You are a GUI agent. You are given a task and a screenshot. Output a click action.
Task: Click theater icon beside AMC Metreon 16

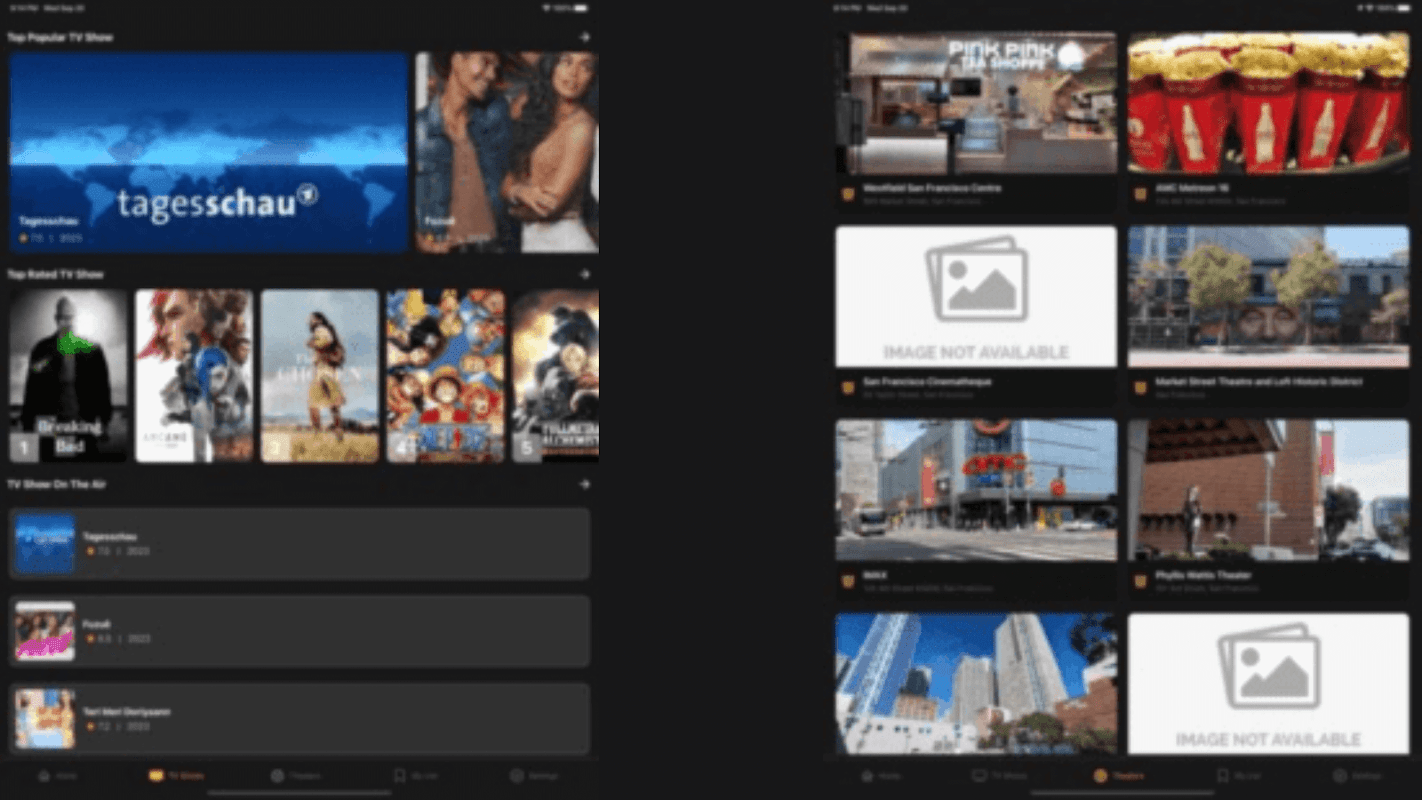(1140, 194)
